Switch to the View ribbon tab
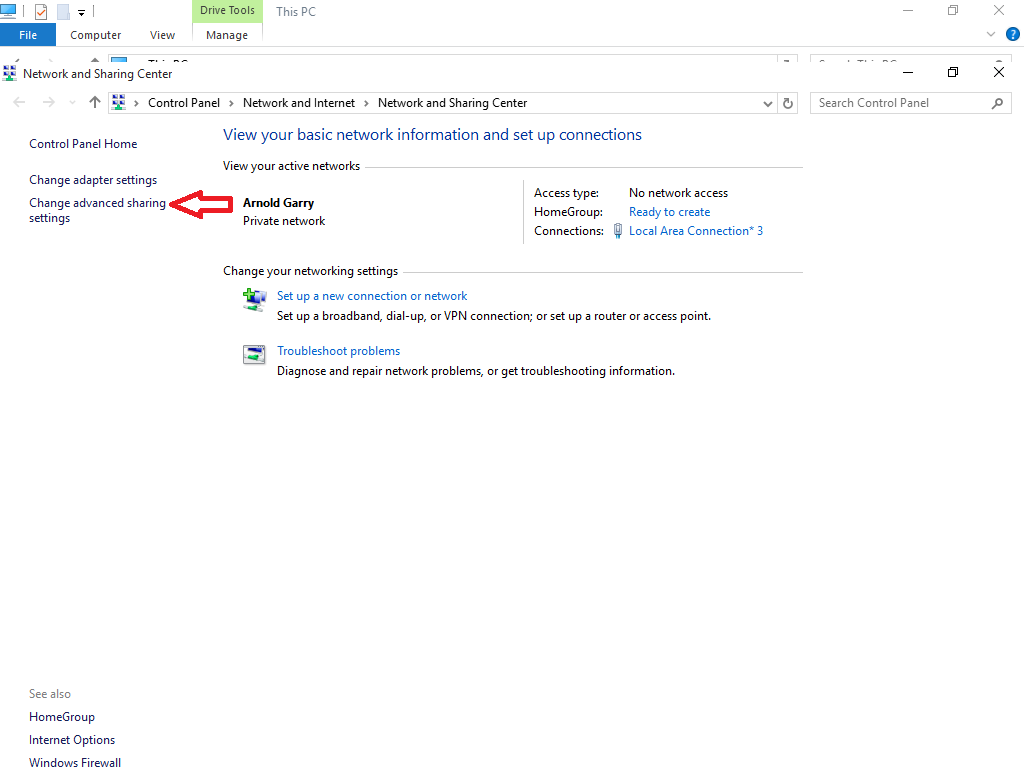Image resolution: width=1024 pixels, height=768 pixels. (162, 34)
